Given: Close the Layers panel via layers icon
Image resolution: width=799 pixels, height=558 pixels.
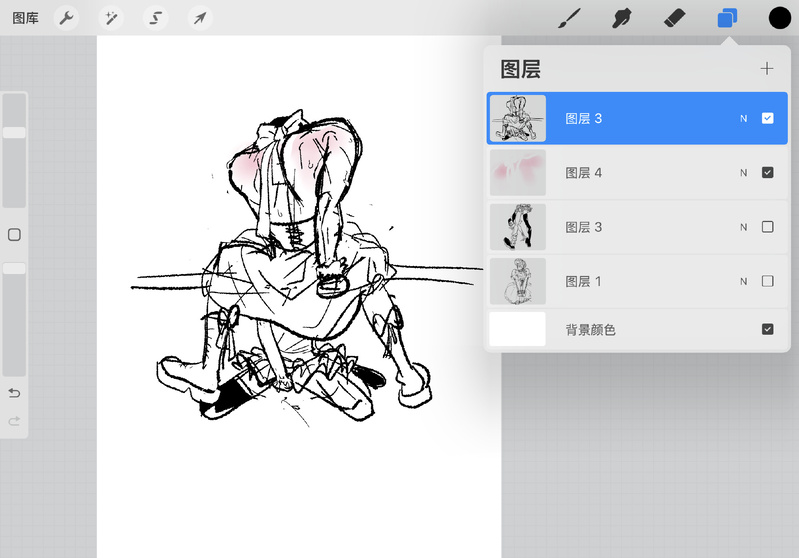Looking at the screenshot, I should 727,18.
